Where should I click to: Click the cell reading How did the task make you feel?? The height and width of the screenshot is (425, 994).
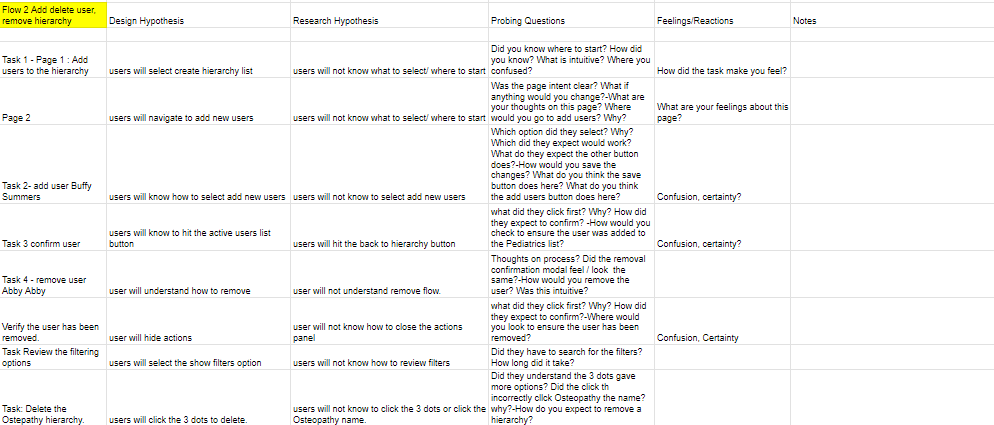click(720, 72)
